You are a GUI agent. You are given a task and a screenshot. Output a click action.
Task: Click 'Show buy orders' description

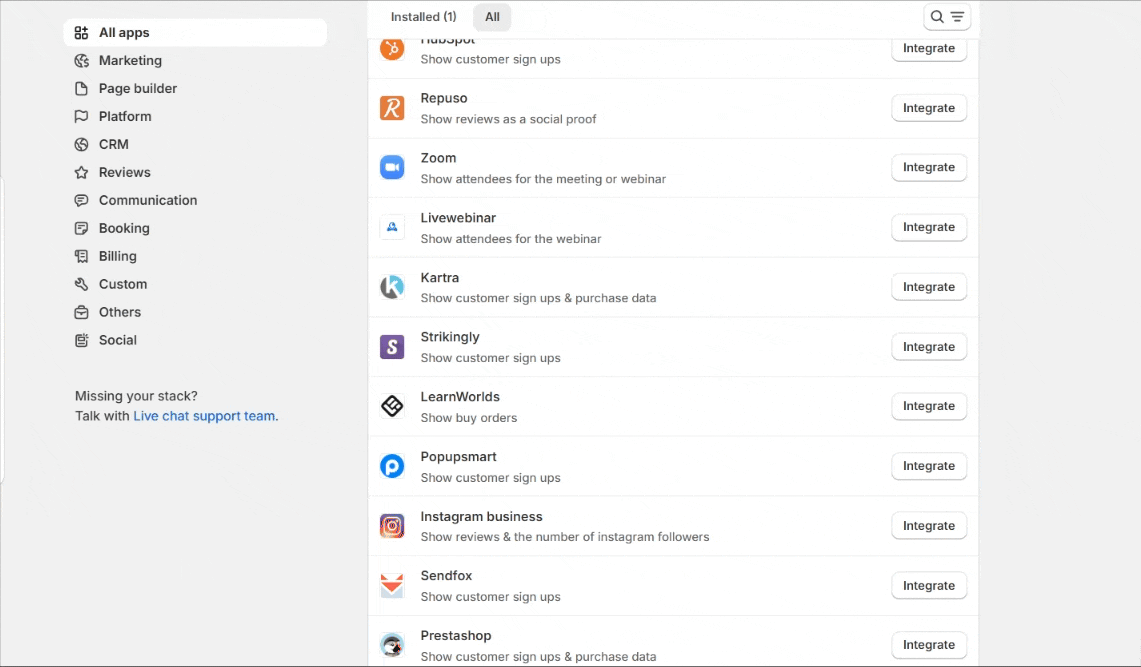pos(469,418)
